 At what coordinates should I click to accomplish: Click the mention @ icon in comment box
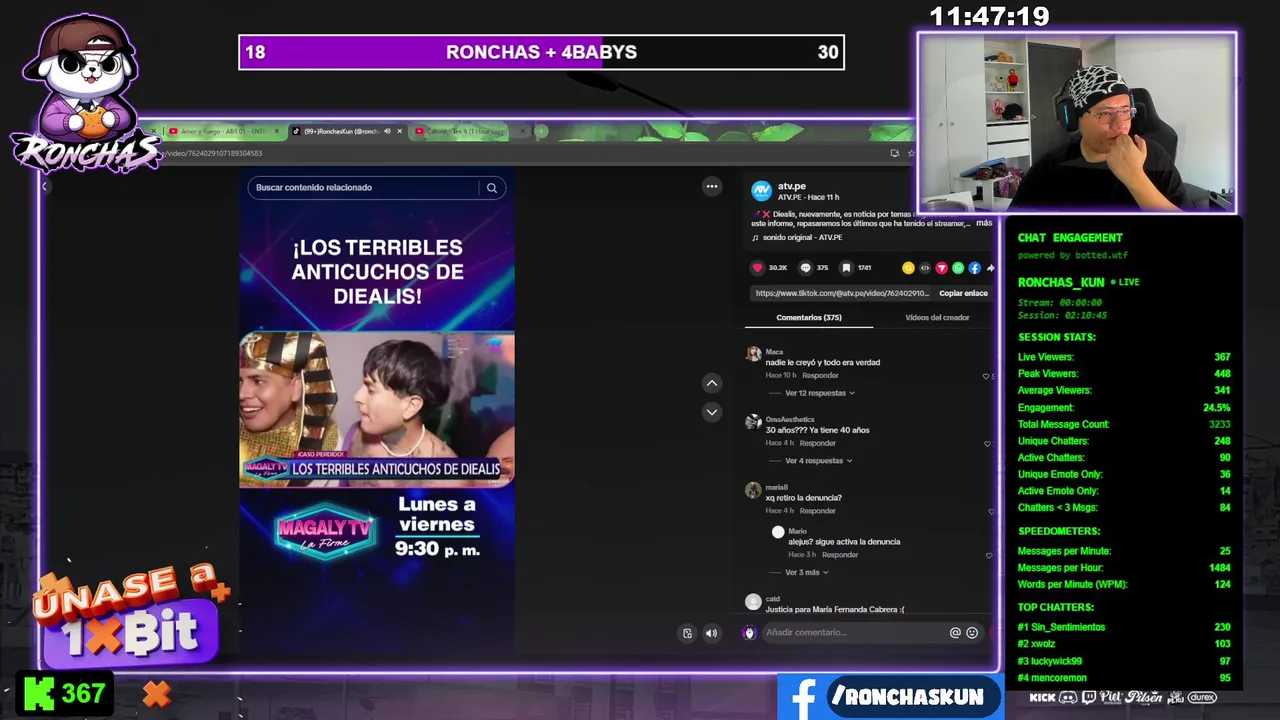click(955, 632)
